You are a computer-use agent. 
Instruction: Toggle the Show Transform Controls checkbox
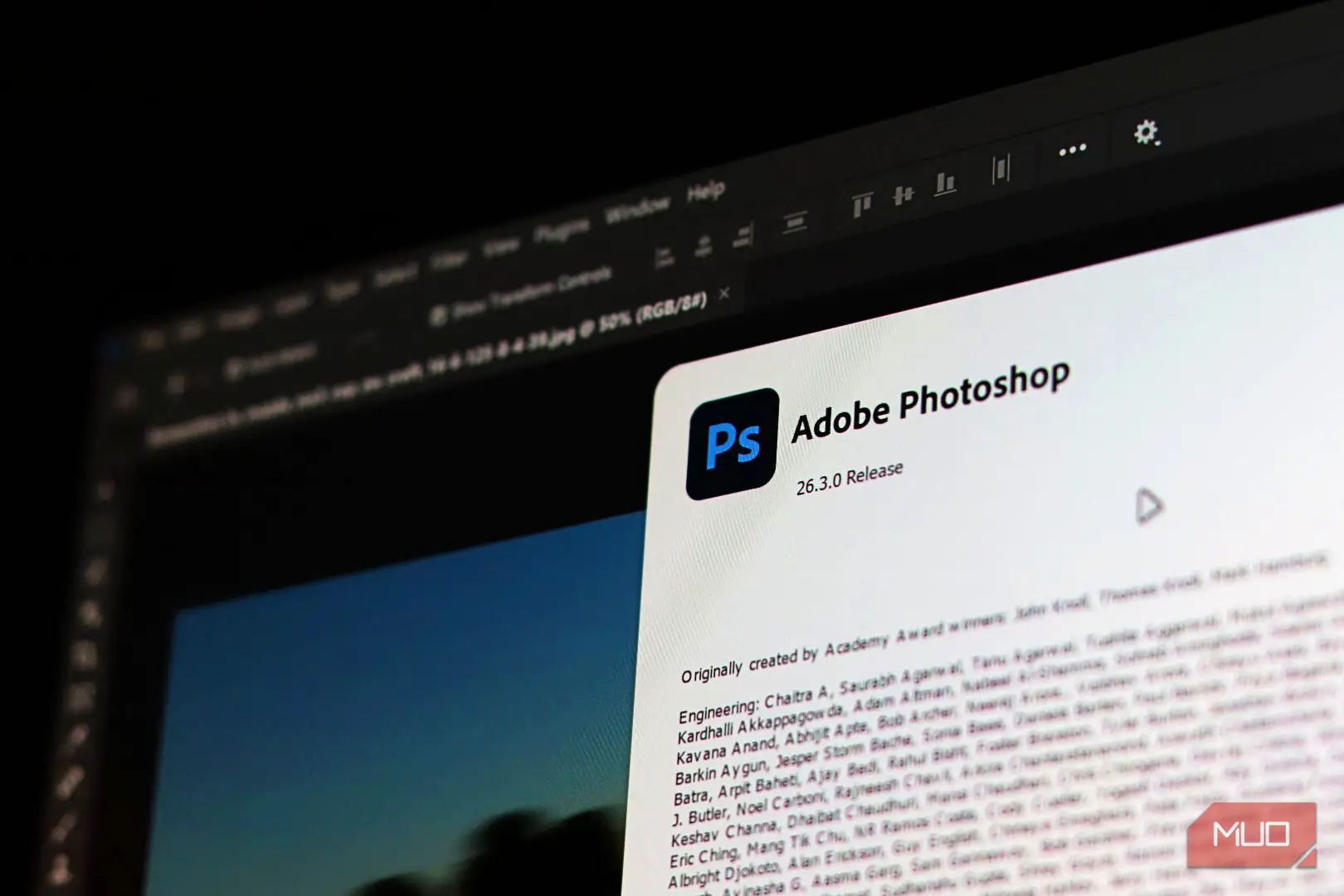(439, 314)
